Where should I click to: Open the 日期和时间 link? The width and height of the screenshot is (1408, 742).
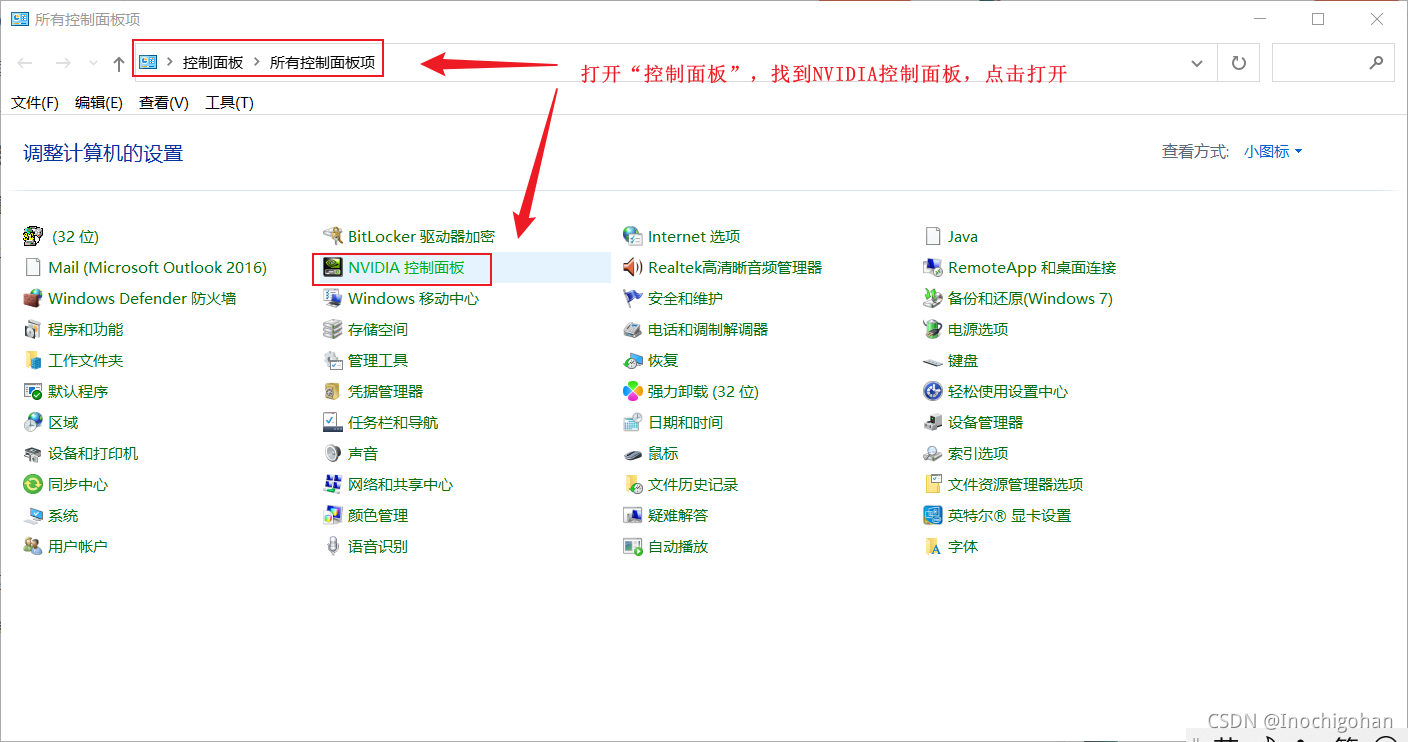click(686, 423)
